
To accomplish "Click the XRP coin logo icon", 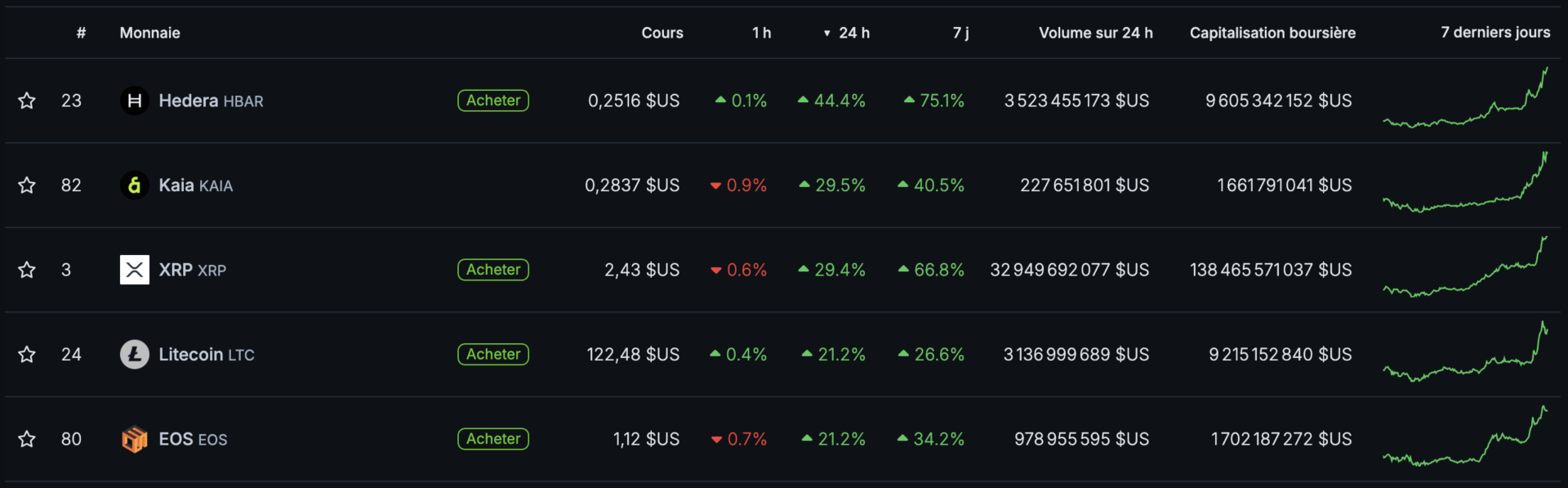I will [135, 270].
